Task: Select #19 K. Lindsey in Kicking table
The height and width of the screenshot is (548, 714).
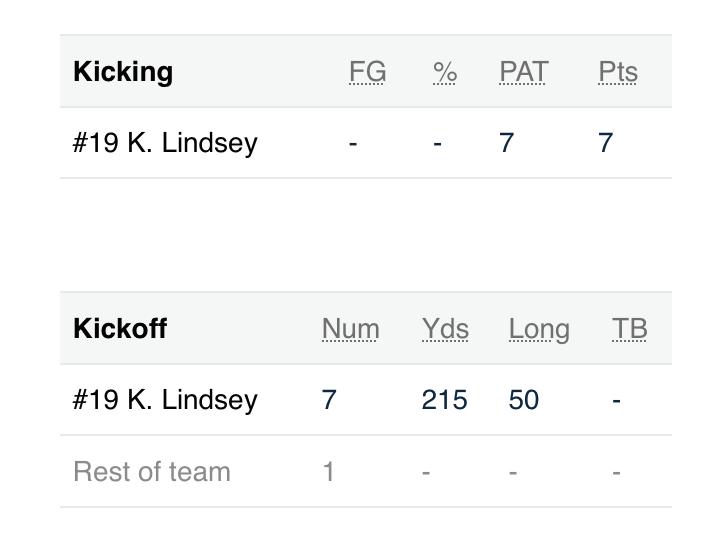Action: pyautogui.click(x=165, y=143)
